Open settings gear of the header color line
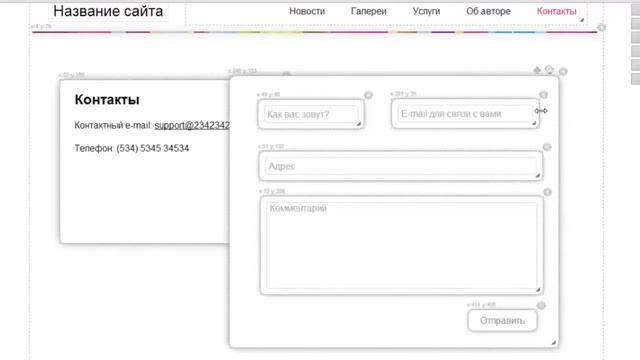The width and height of the screenshot is (640, 360). (601, 27)
